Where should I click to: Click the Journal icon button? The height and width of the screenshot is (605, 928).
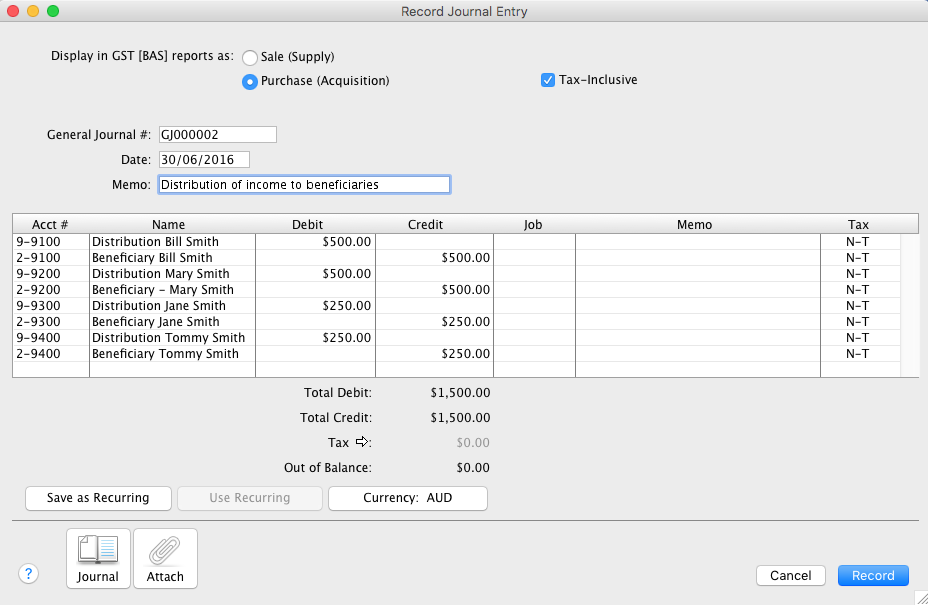(98, 558)
